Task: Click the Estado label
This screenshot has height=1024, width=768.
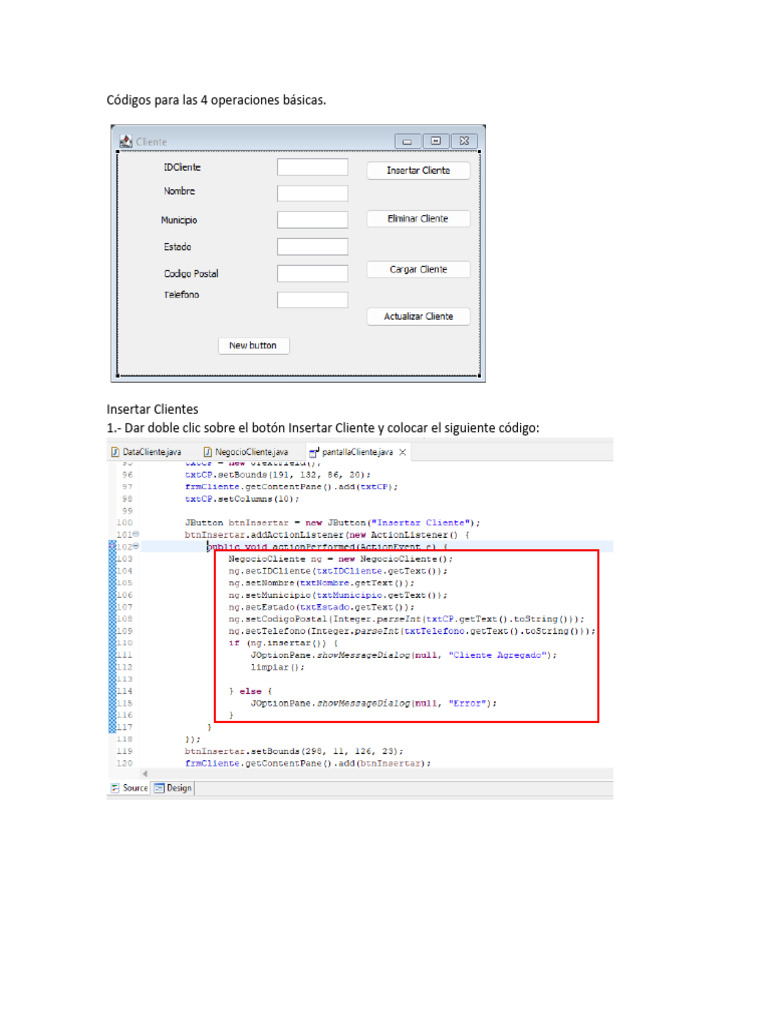Action: pos(178,247)
